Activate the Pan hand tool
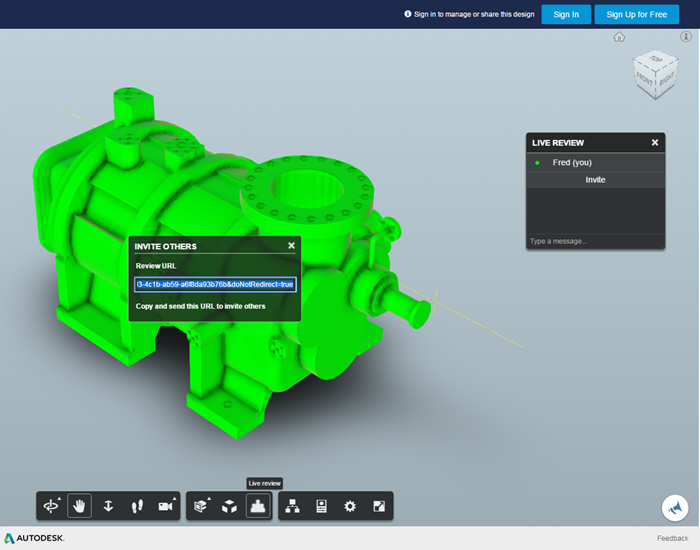 pos(79,506)
